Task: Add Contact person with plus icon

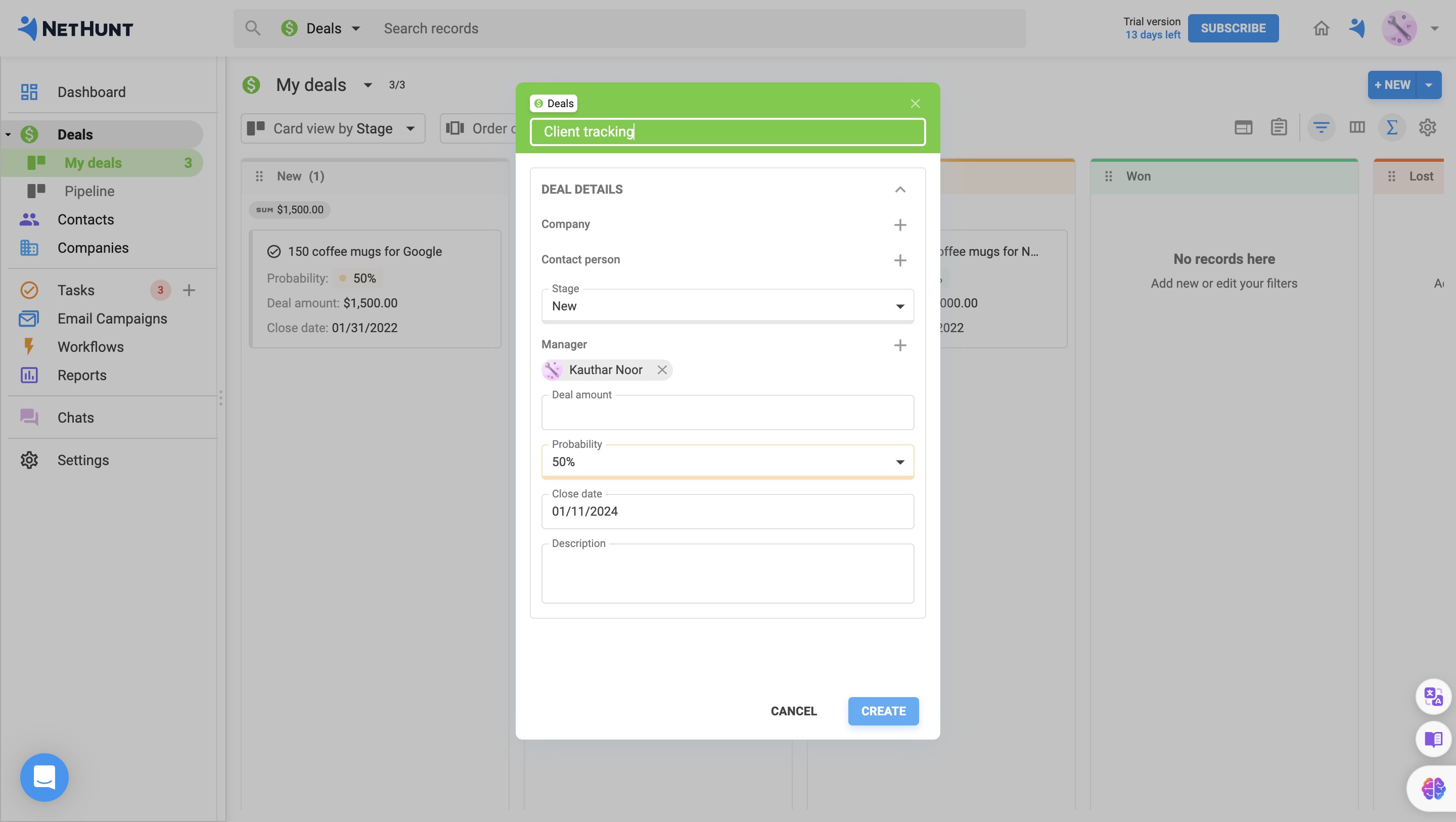Action: click(x=900, y=260)
